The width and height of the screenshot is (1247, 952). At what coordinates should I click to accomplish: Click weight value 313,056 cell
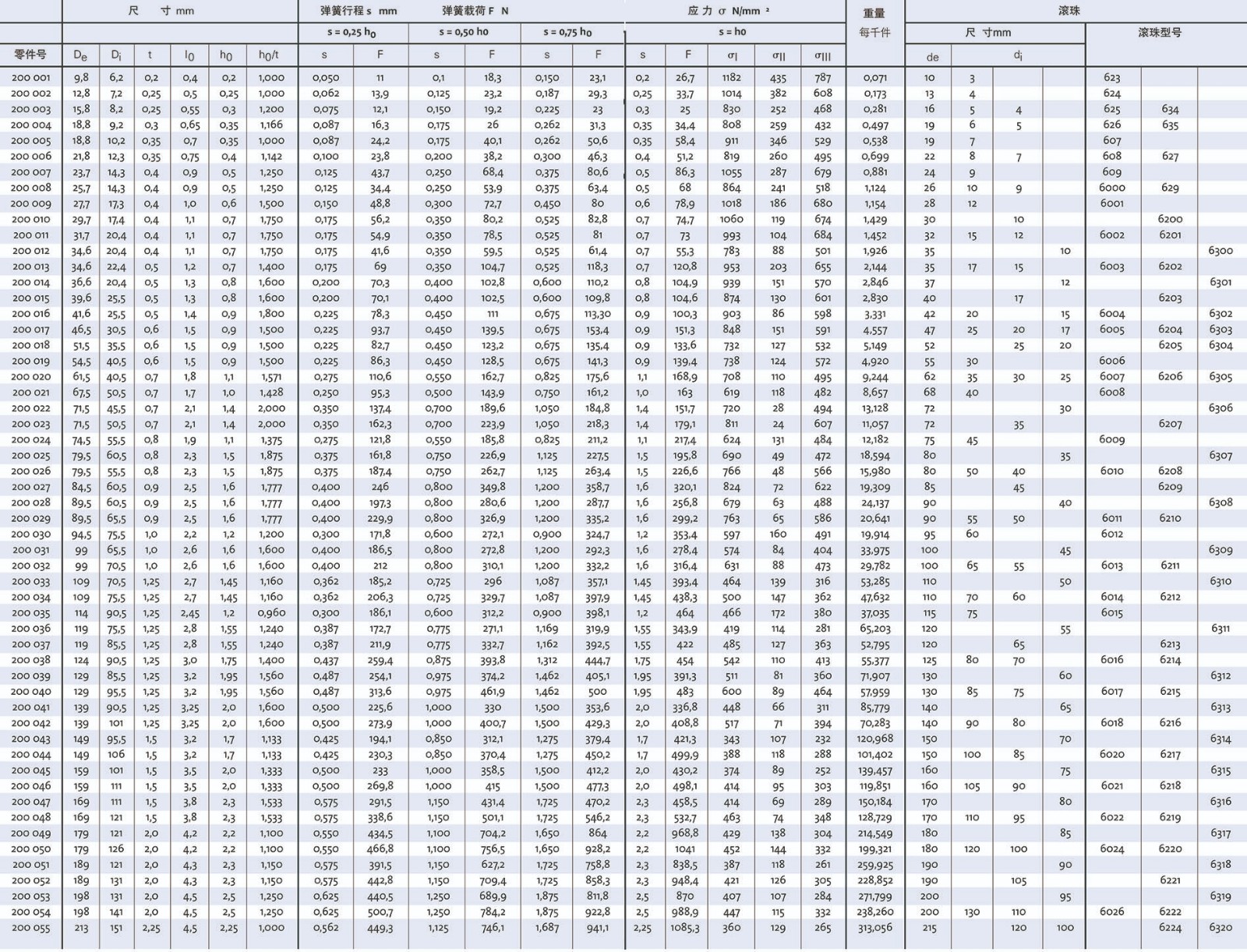pyautogui.click(x=874, y=928)
